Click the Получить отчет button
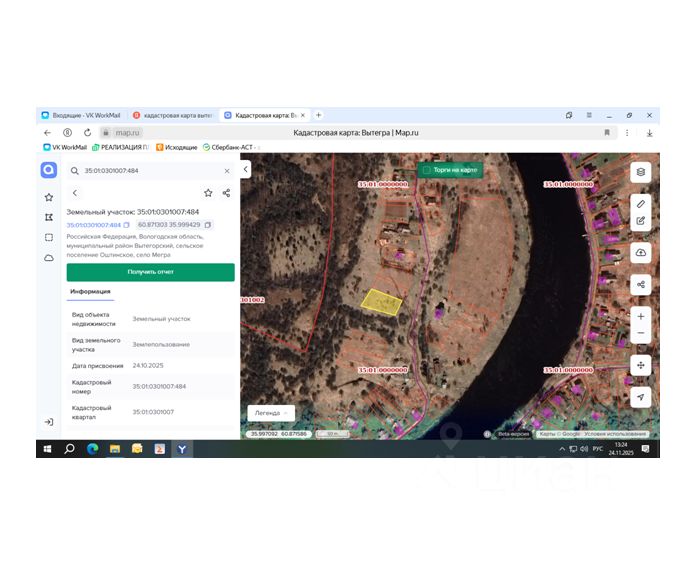The image size is (696, 564). click(x=150, y=272)
